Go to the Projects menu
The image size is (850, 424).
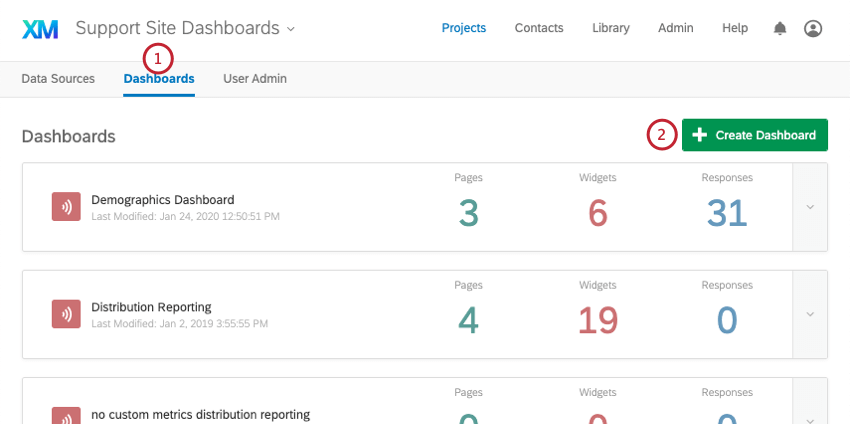point(463,28)
